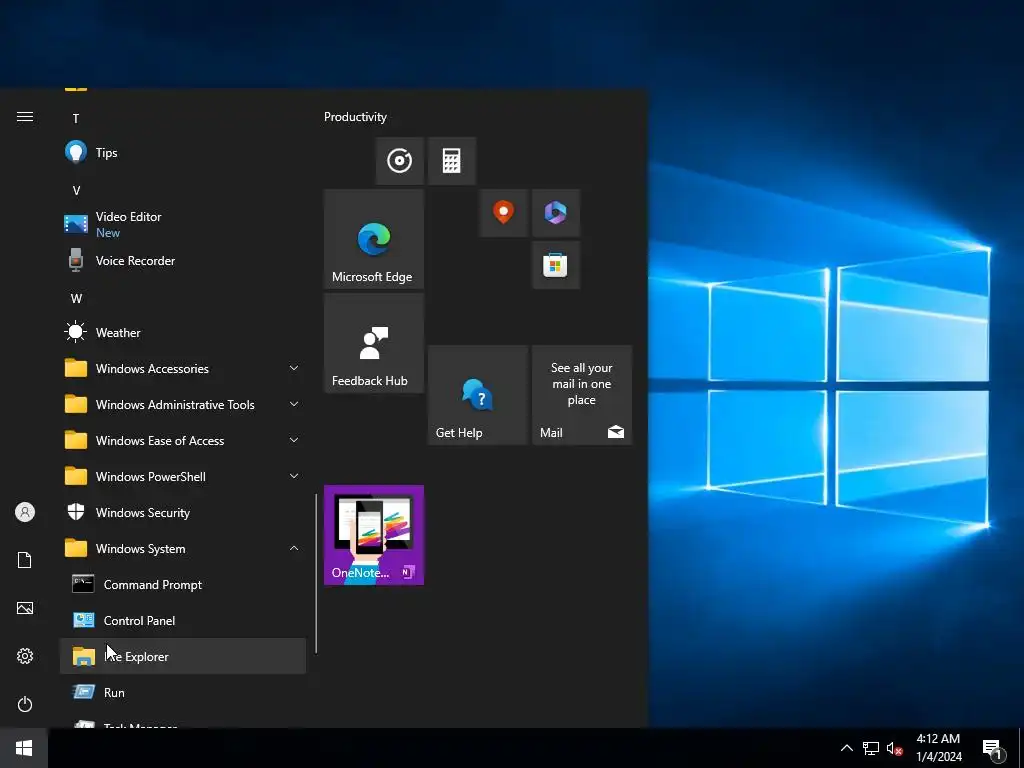The width and height of the screenshot is (1024, 768).
Task: Open the Get Help tile
Action: click(x=478, y=395)
